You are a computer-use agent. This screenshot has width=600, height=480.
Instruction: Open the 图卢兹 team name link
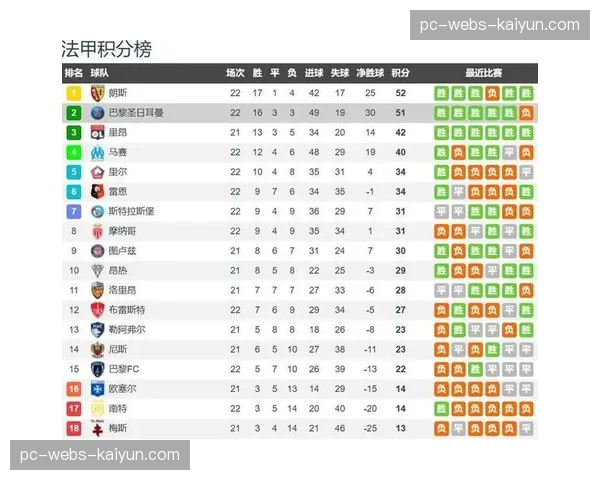[x=121, y=251]
